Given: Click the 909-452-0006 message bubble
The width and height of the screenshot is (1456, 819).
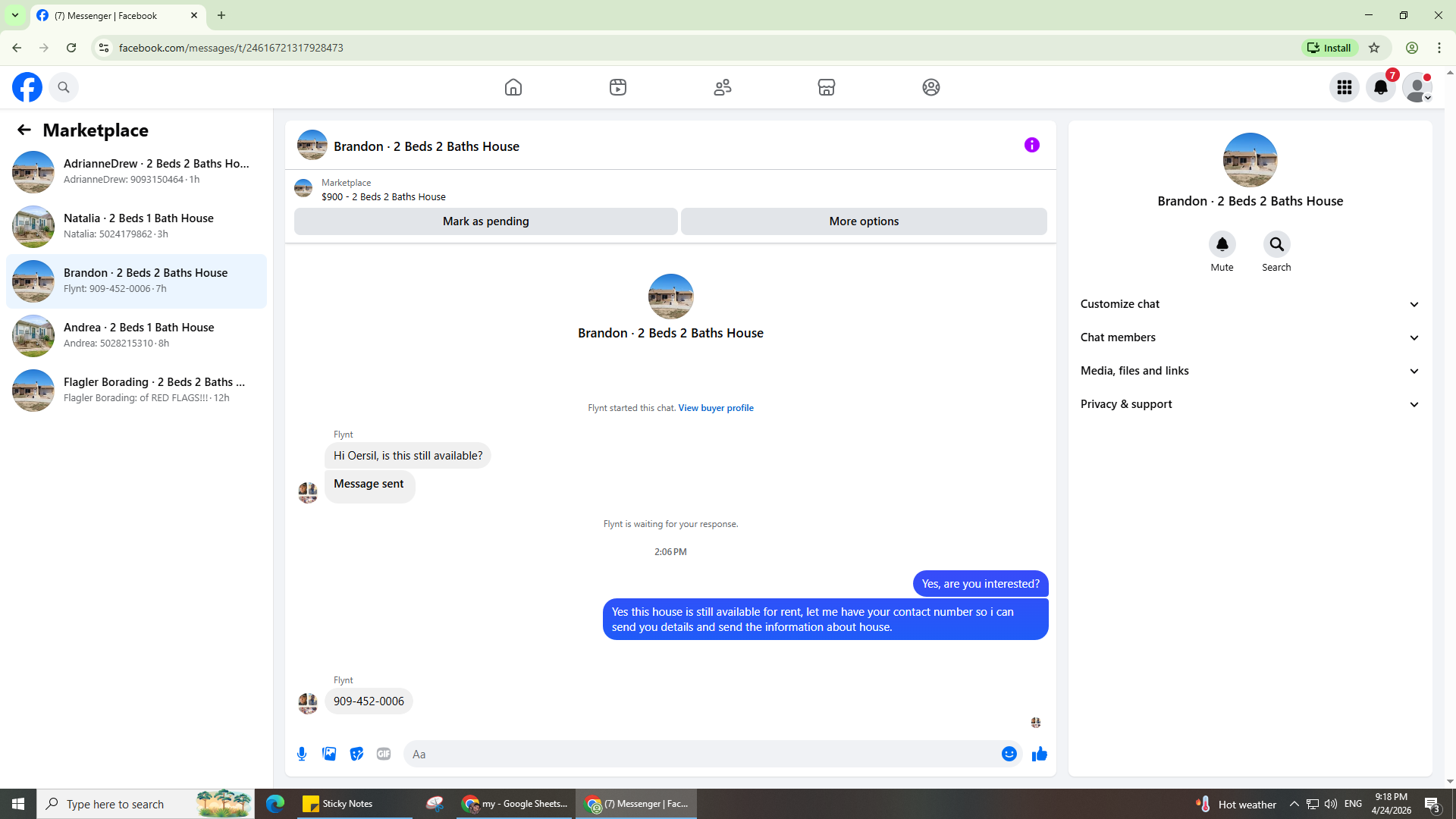Looking at the screenshot, I should click(x=369, y=701).
